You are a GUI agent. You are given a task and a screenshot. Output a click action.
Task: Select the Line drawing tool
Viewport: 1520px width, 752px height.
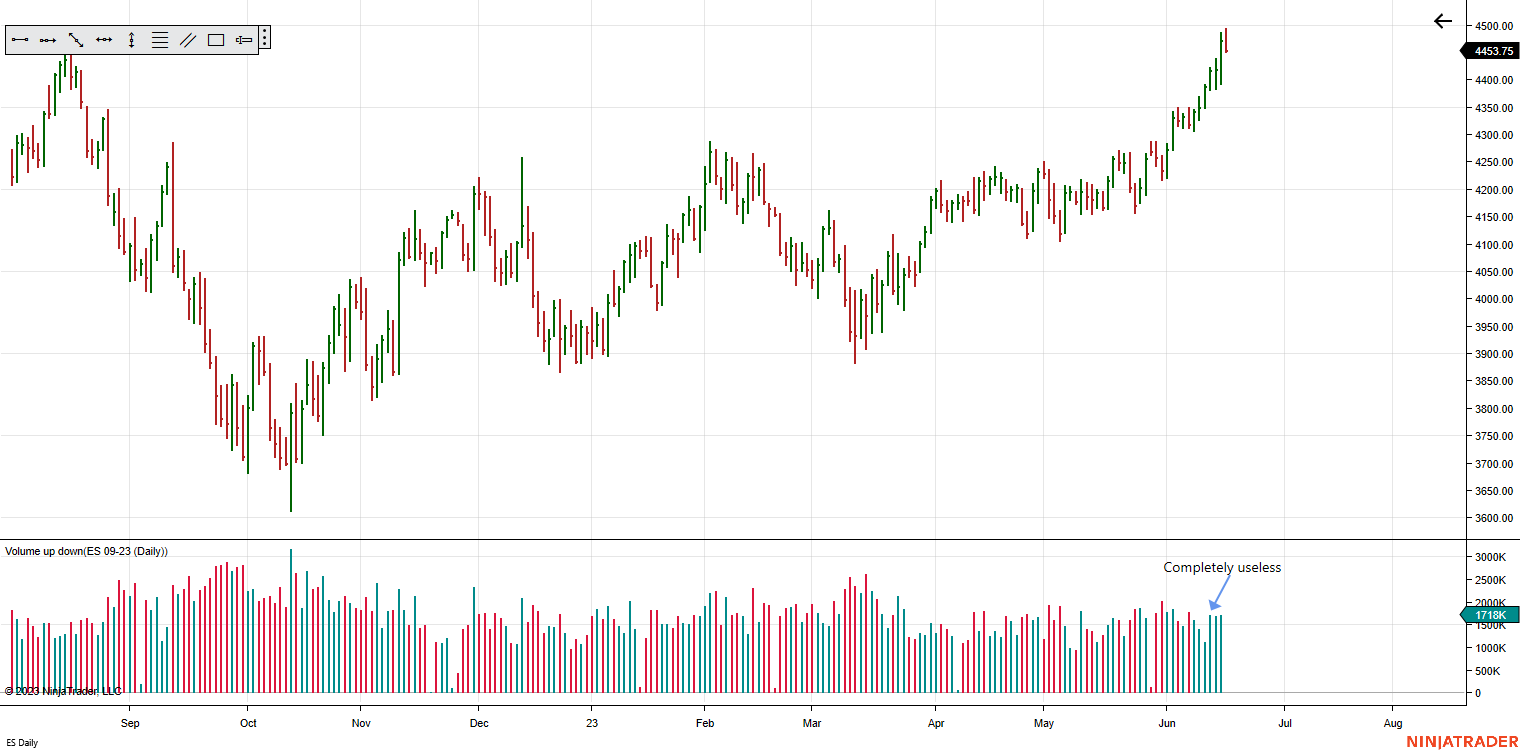[20, 40]
